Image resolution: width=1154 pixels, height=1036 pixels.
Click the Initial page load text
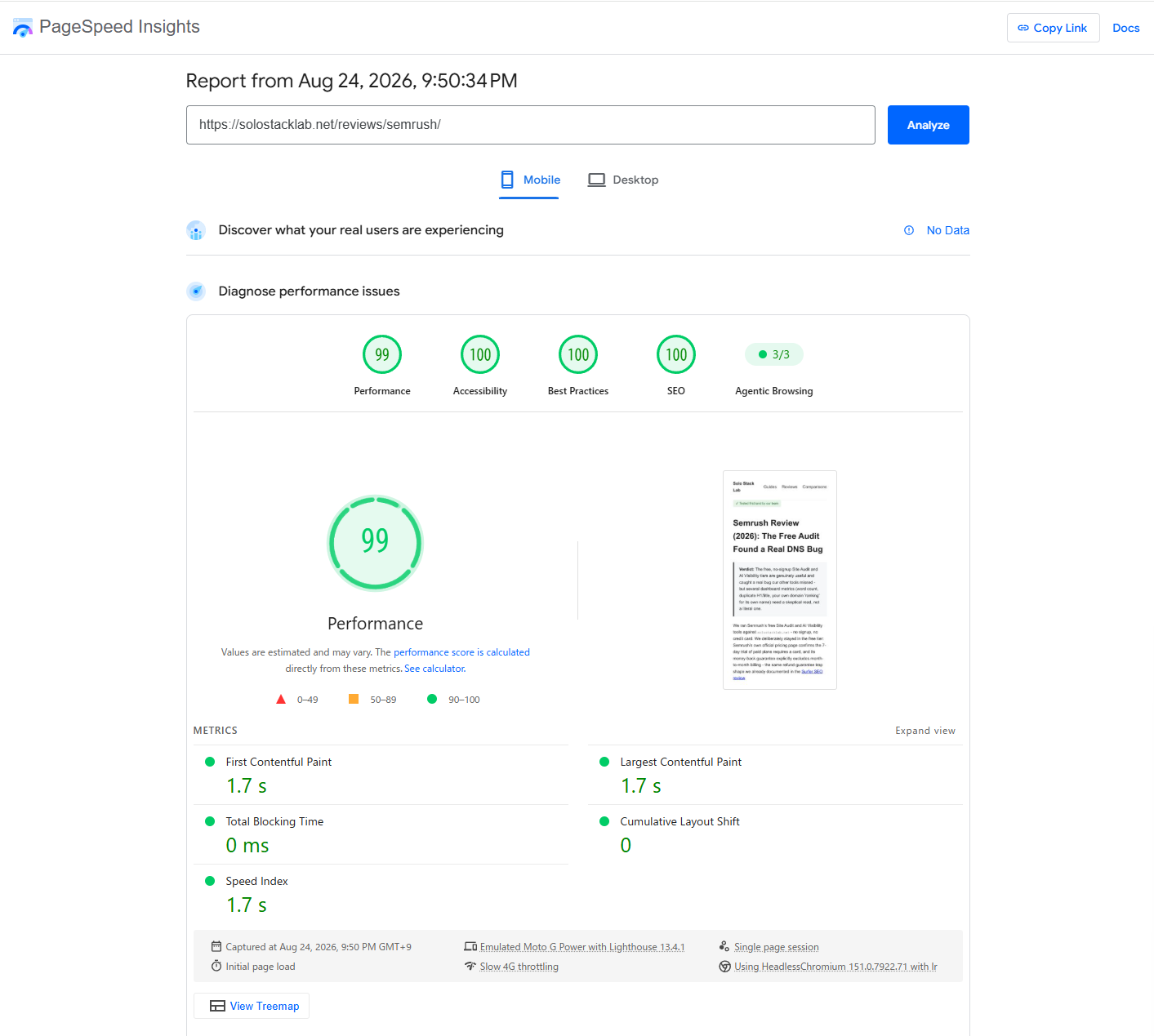[x=261, y=967]
